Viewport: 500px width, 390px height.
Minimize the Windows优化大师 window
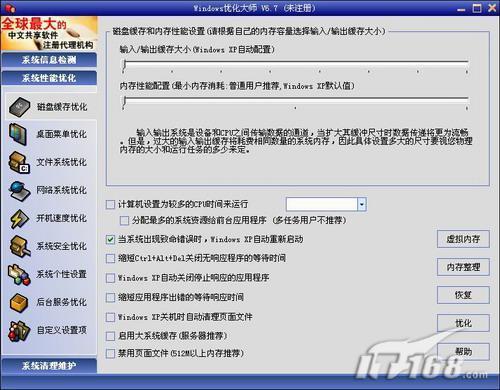click(x=461, y=9)
